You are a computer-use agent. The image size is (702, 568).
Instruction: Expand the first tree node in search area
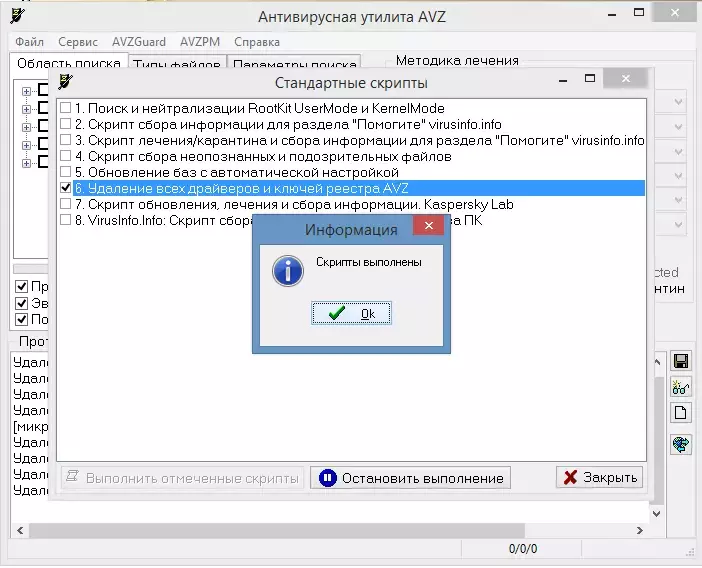point(26,91)
